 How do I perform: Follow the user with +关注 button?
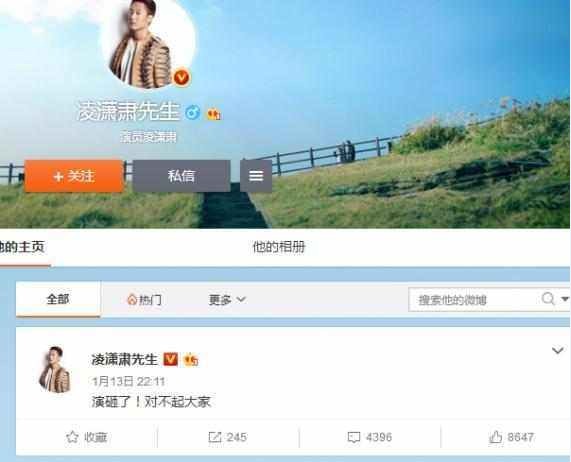(74, 176)
